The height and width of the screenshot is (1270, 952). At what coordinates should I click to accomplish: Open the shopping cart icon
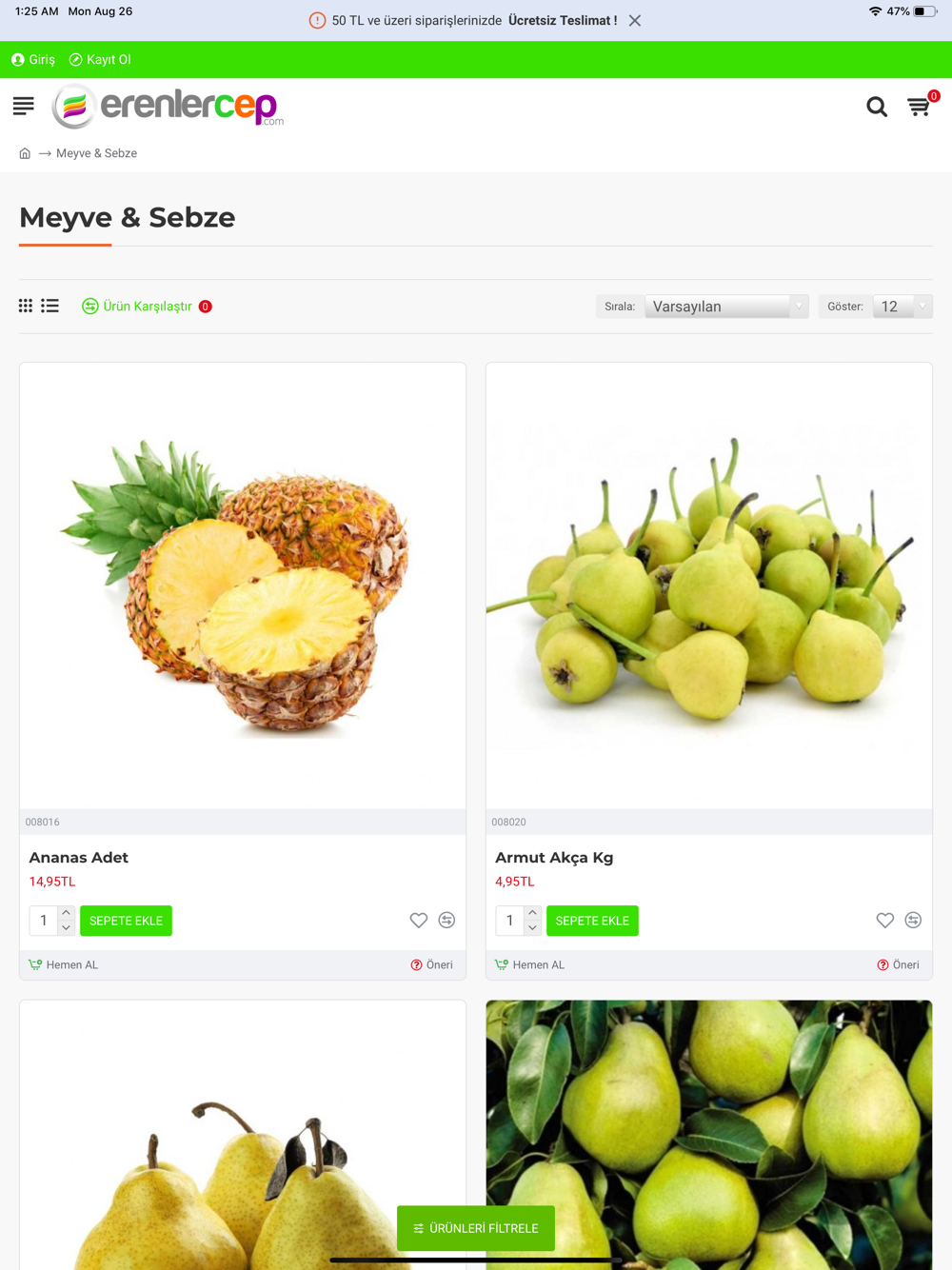(919, 107)
